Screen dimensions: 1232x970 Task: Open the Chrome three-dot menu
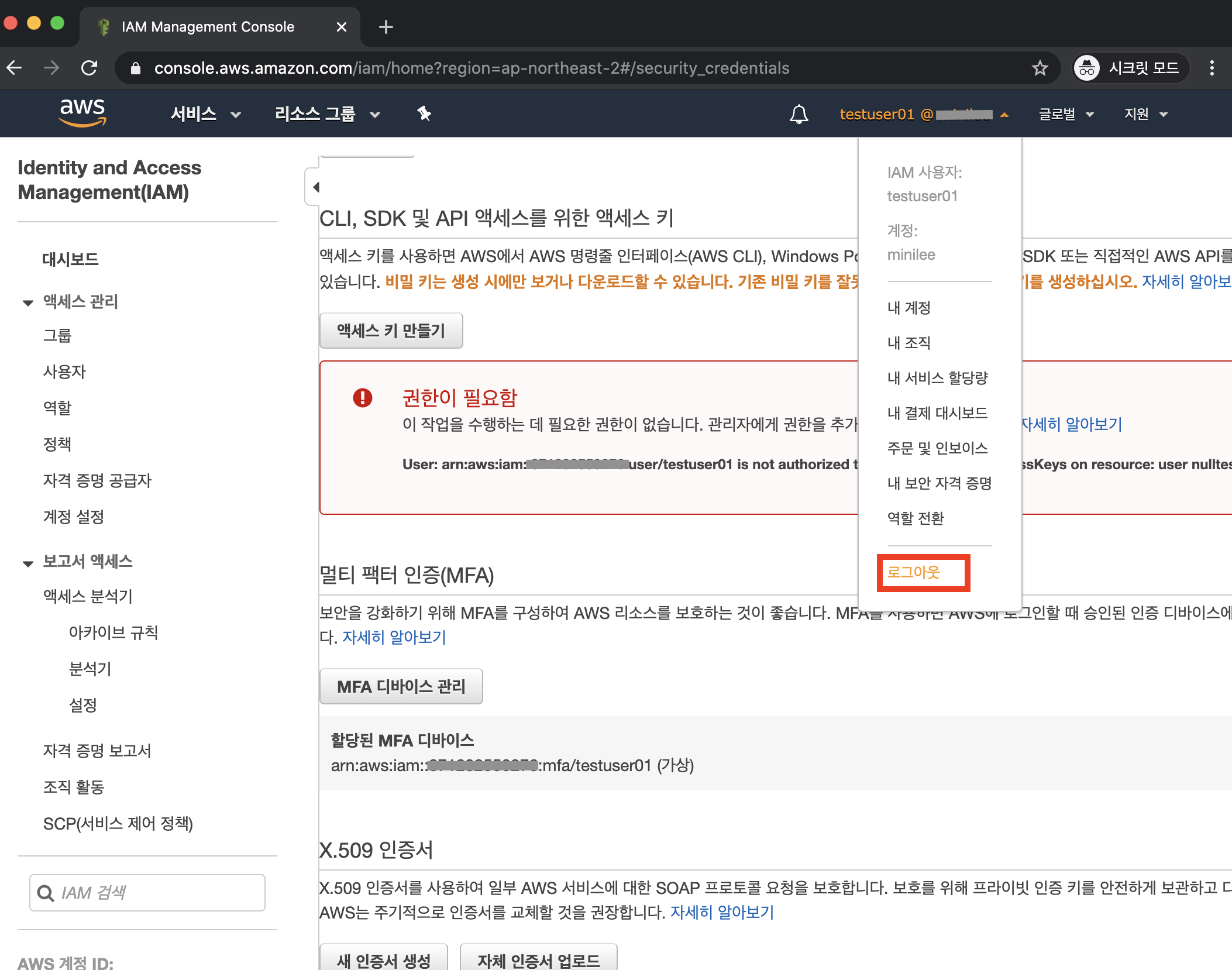1212,68
